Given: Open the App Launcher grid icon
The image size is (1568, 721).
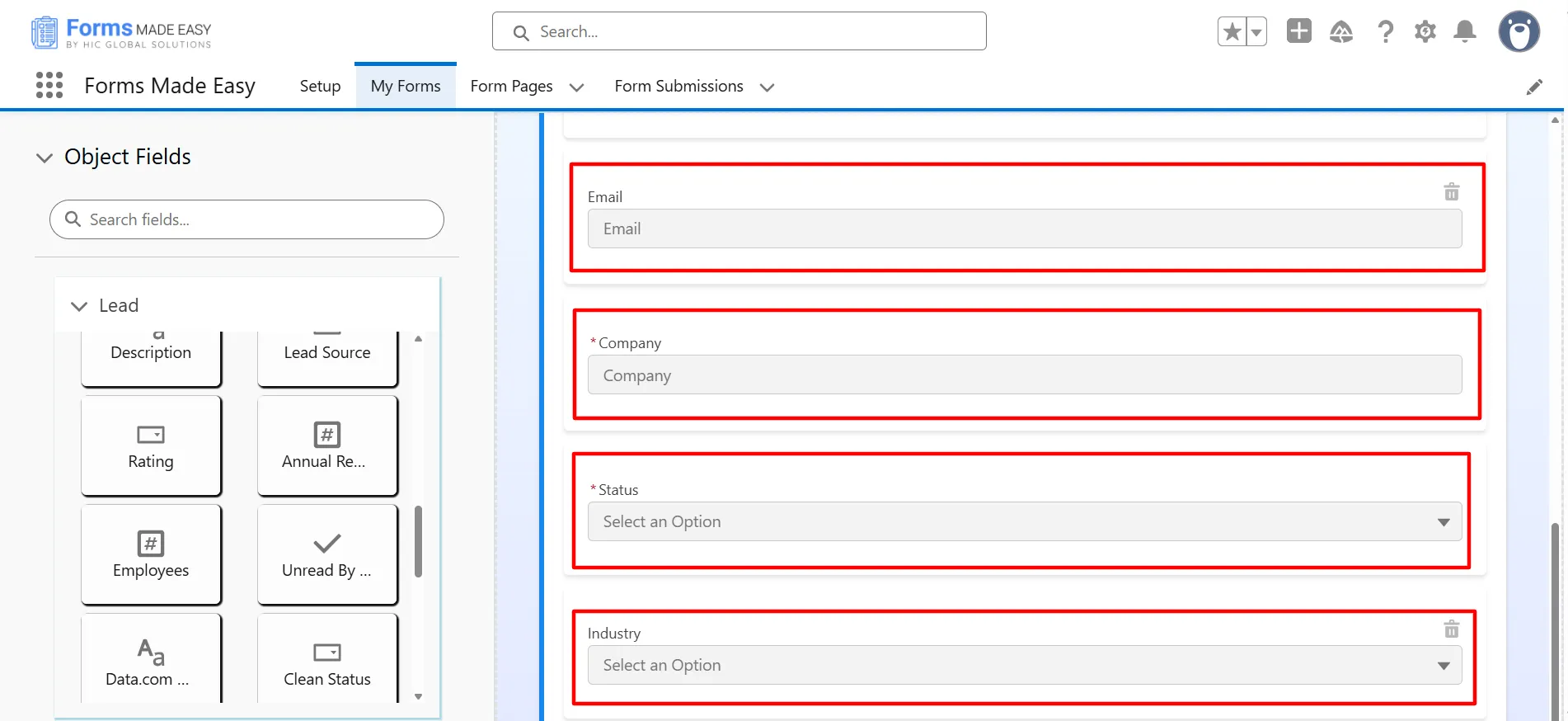Looking at the screenshot, I should [49, 86].
